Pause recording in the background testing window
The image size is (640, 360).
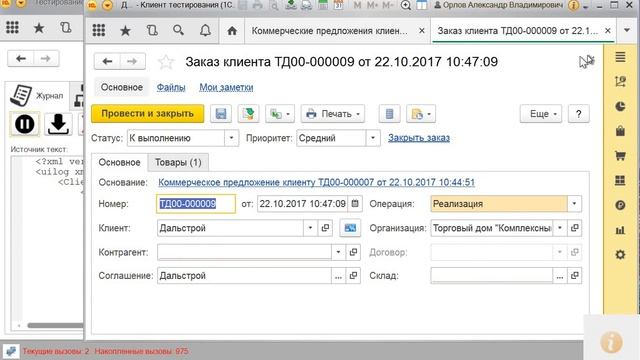pyautogui.click(x=24, y=124)
